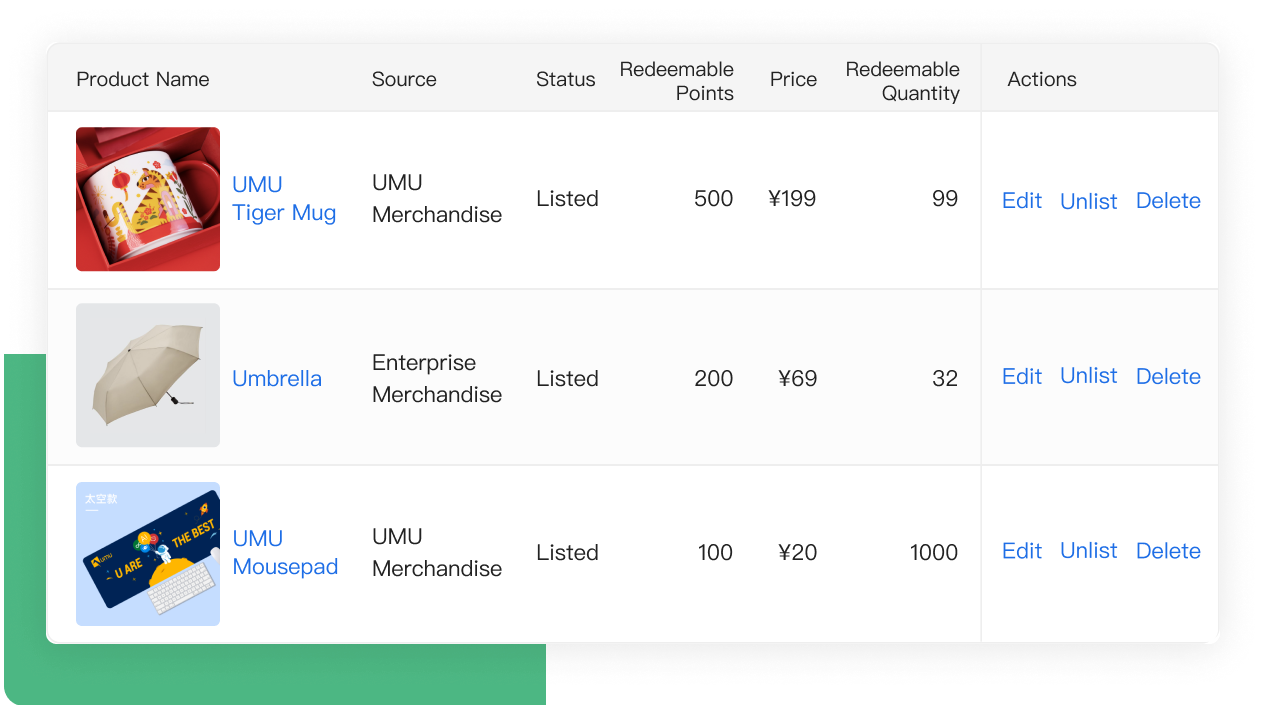Edit the UMU Mousepad product
This screenshot has width=1264, height=705.
[1022, 551]
